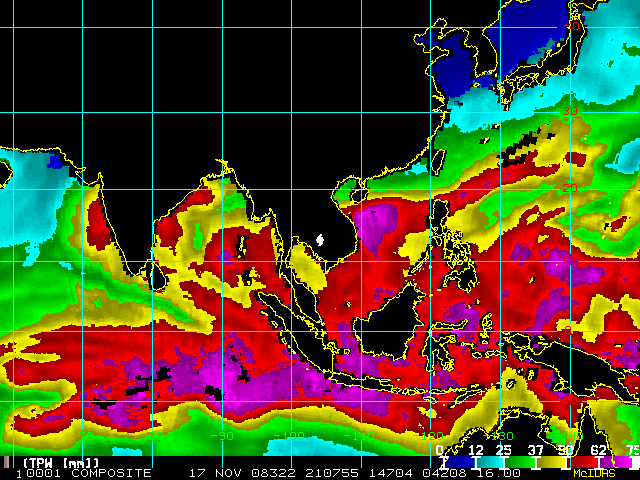Image resolution: width=640 pixels, height=480 pixels.
Task: Click the "62" scale label above the color bar
Action: tap(598, 450)
